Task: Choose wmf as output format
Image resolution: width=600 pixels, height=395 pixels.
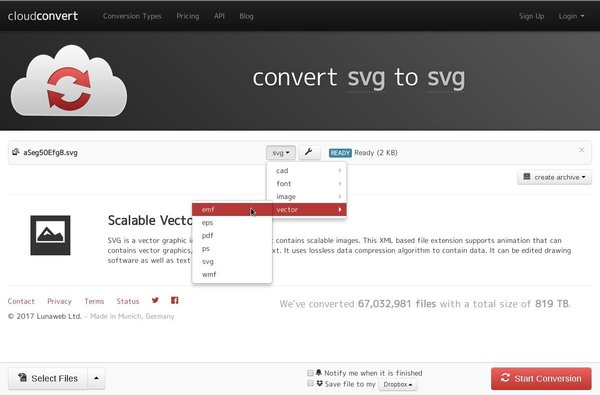Action: [232, 274]
